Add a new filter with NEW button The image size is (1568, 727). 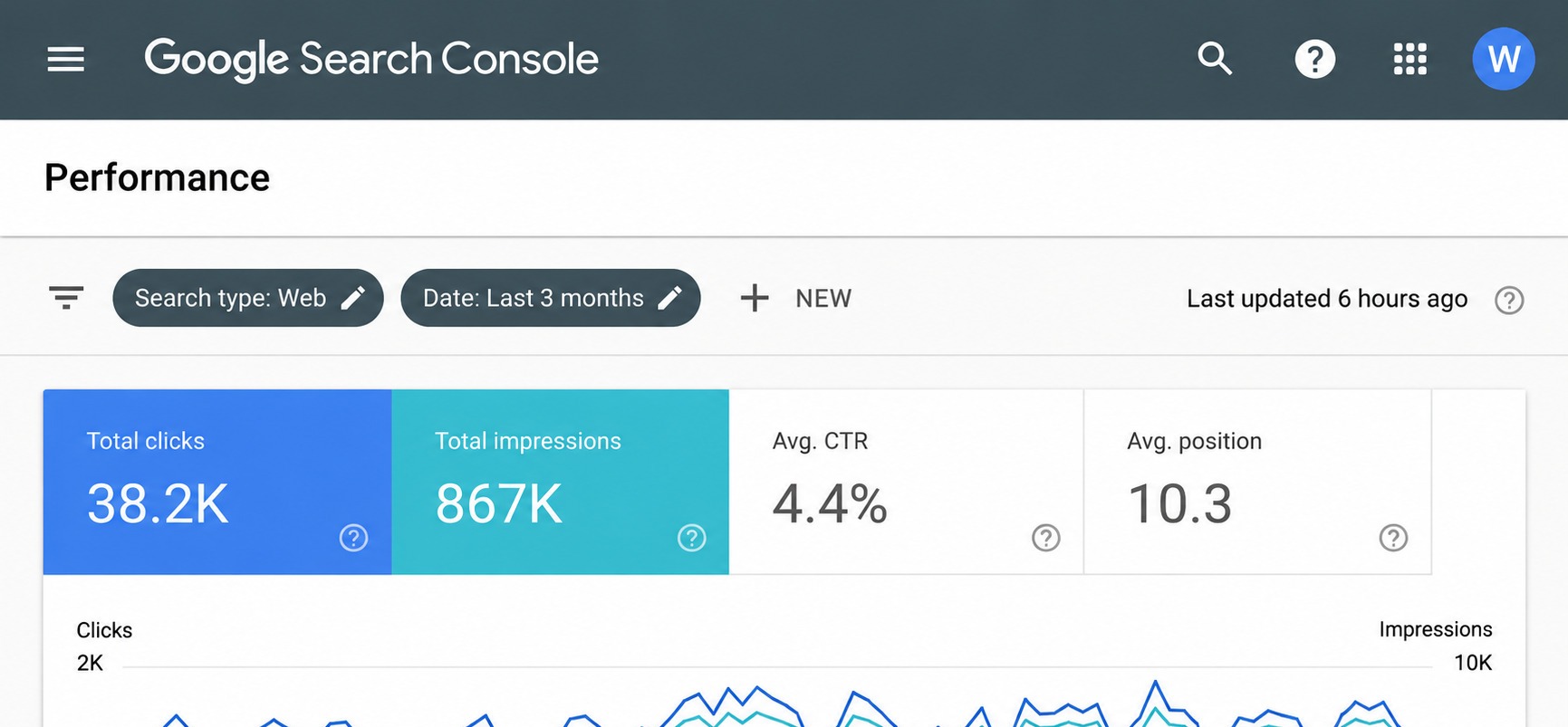point(795,298)
